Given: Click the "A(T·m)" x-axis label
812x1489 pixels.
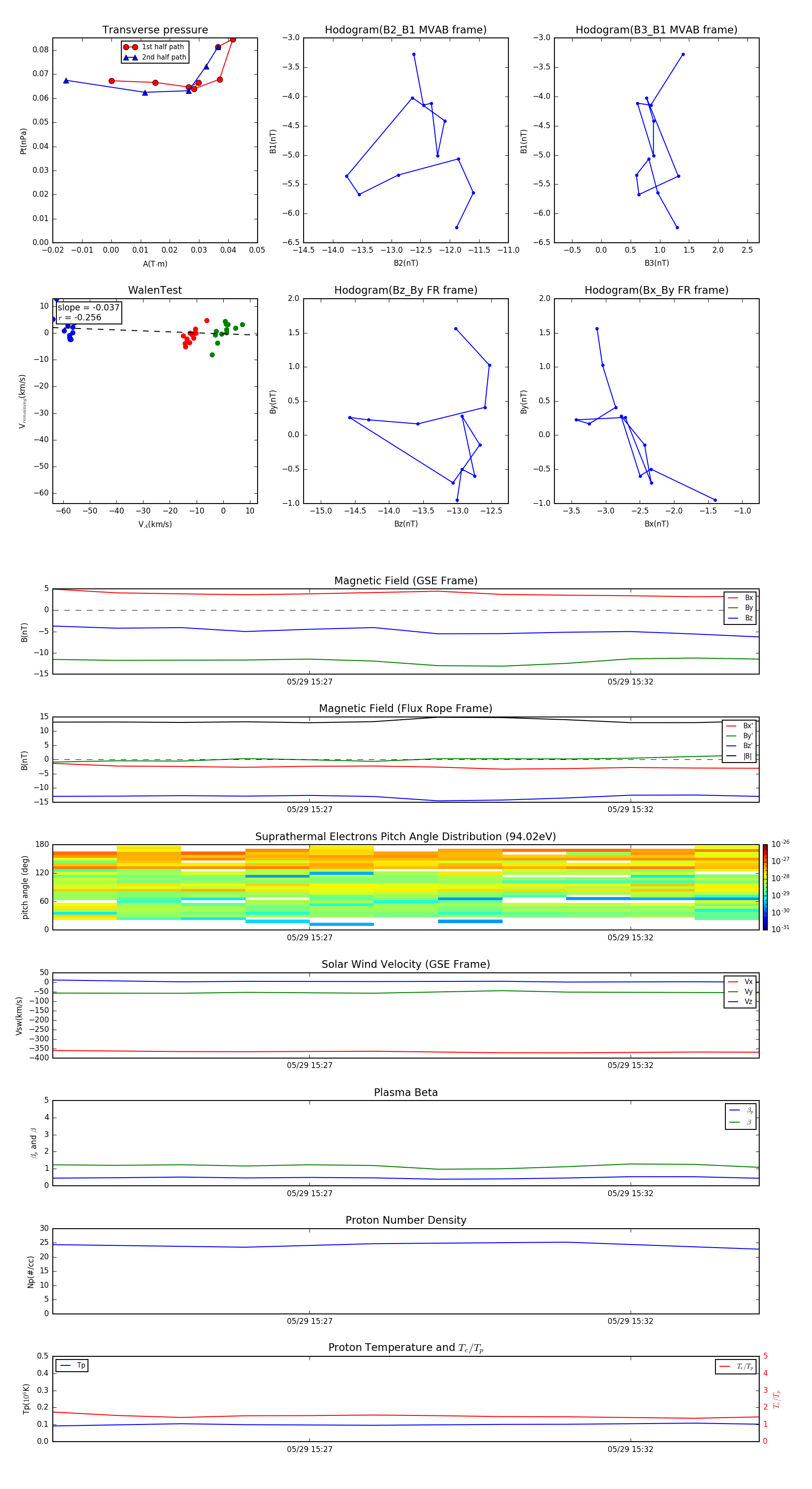Looking at the screenshot, I should 155,264.
